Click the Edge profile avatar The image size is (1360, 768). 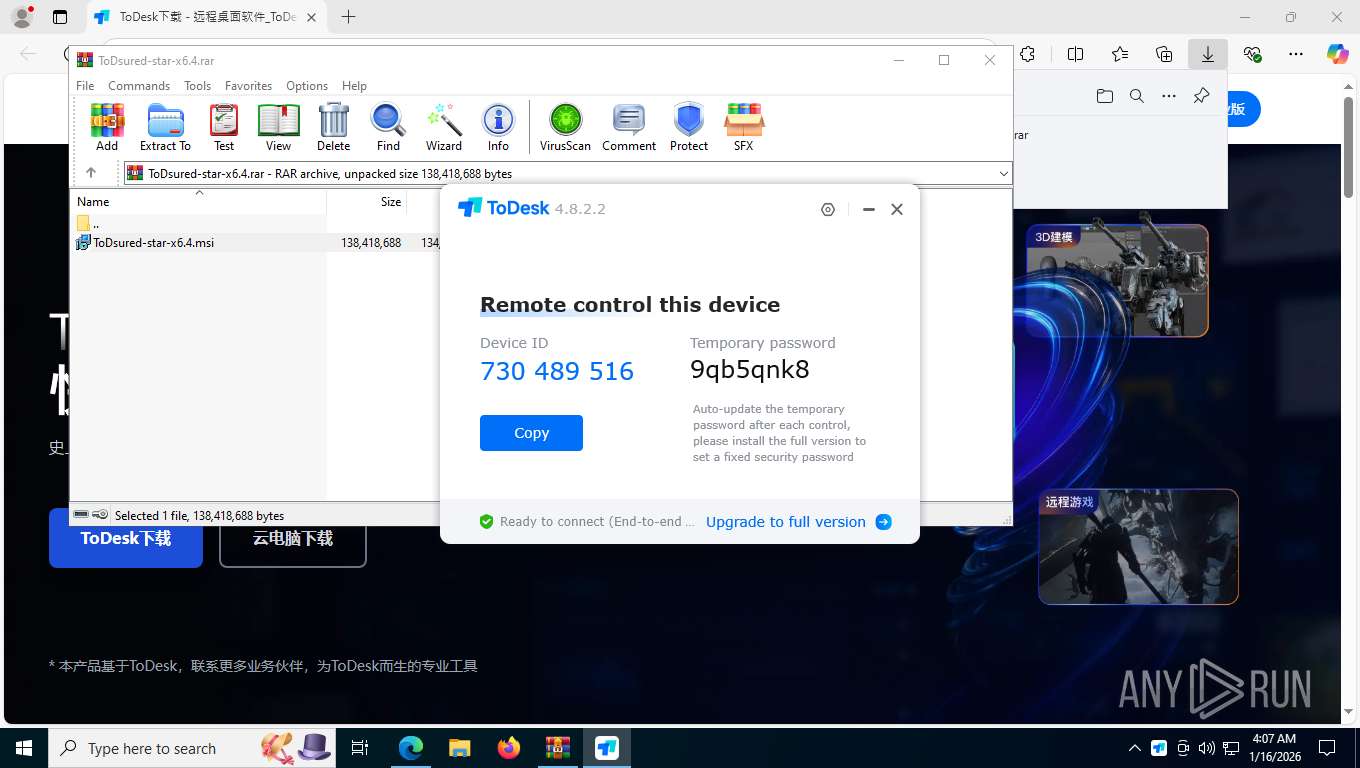(x=22, y=17)
